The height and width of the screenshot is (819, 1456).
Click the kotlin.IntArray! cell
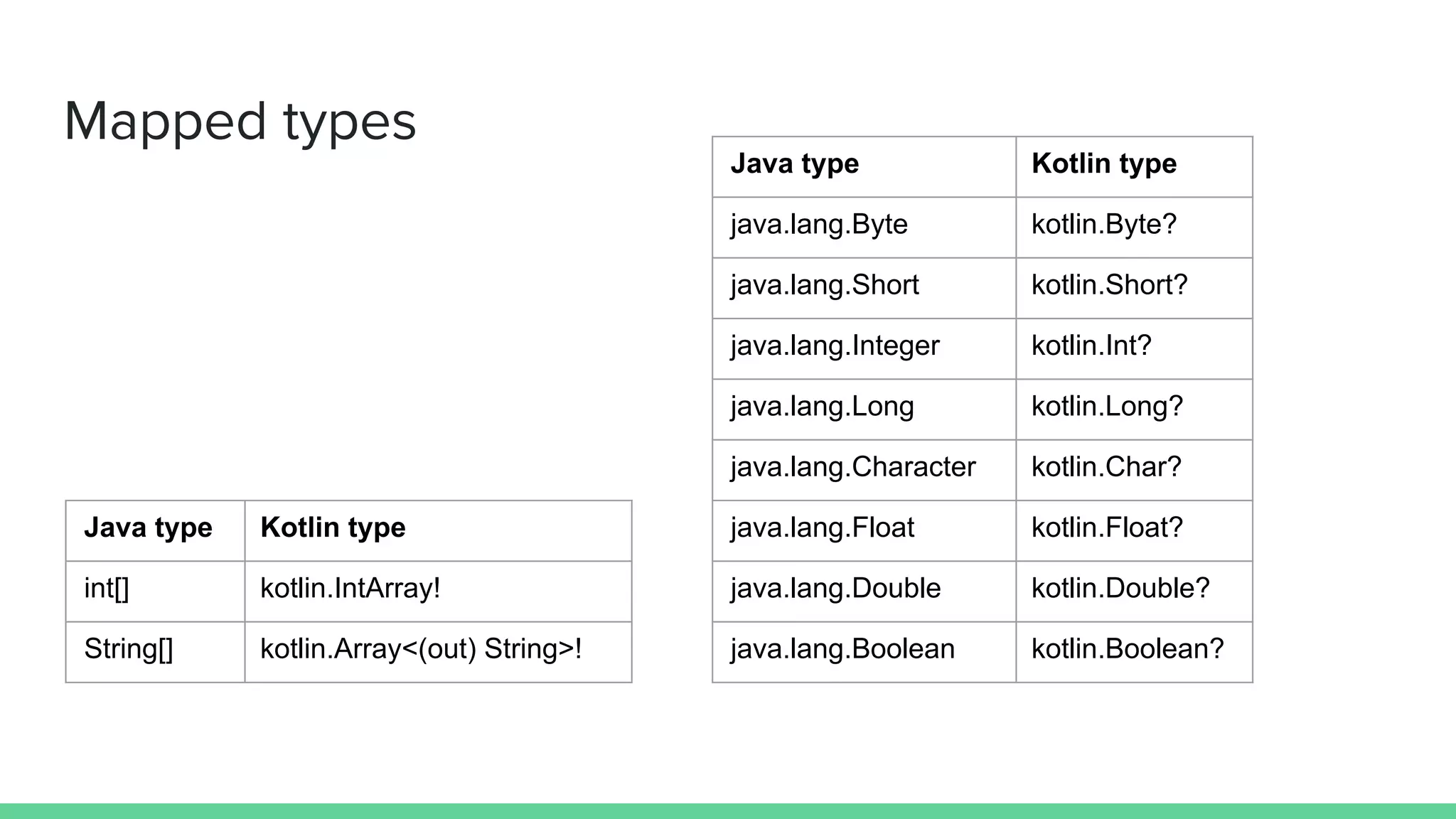pos(350,589)
